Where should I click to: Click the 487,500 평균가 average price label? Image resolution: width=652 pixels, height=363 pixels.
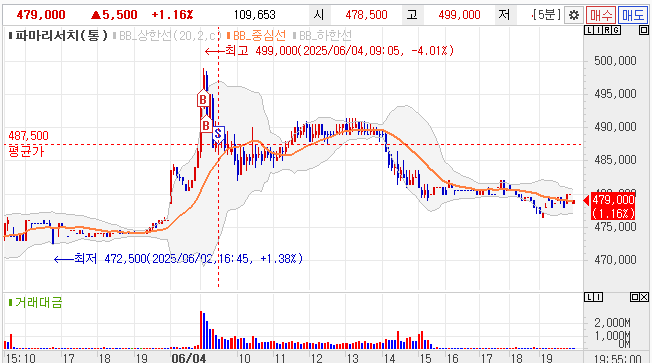click(28, 143)
